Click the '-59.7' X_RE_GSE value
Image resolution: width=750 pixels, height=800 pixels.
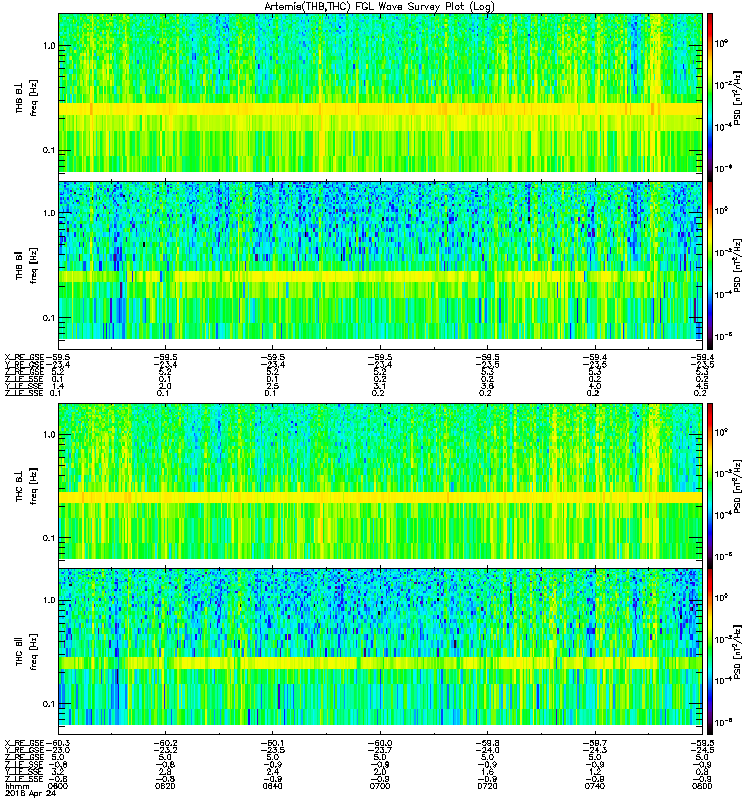[595, 743]
